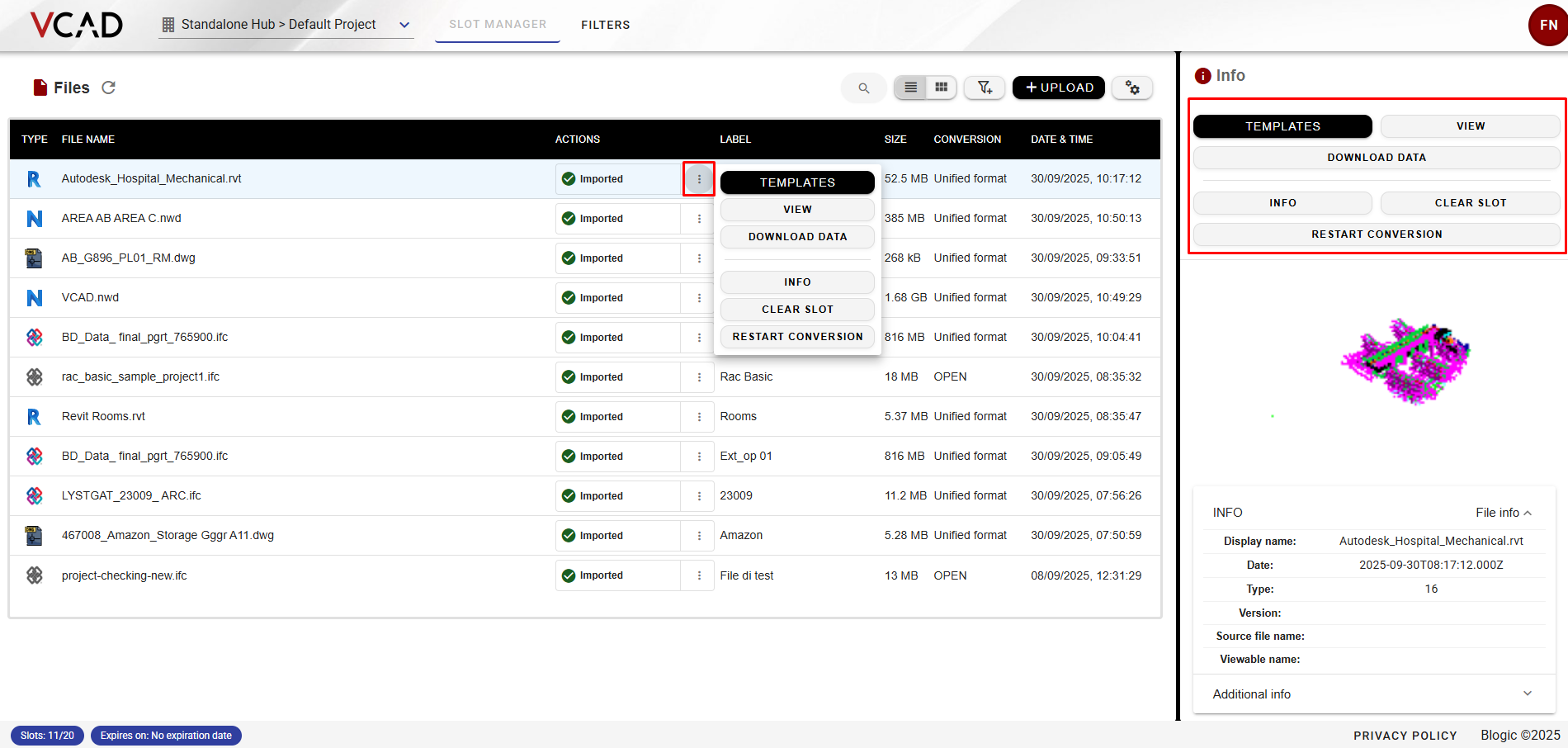Open the add filter funnel icon

[985, 88]
